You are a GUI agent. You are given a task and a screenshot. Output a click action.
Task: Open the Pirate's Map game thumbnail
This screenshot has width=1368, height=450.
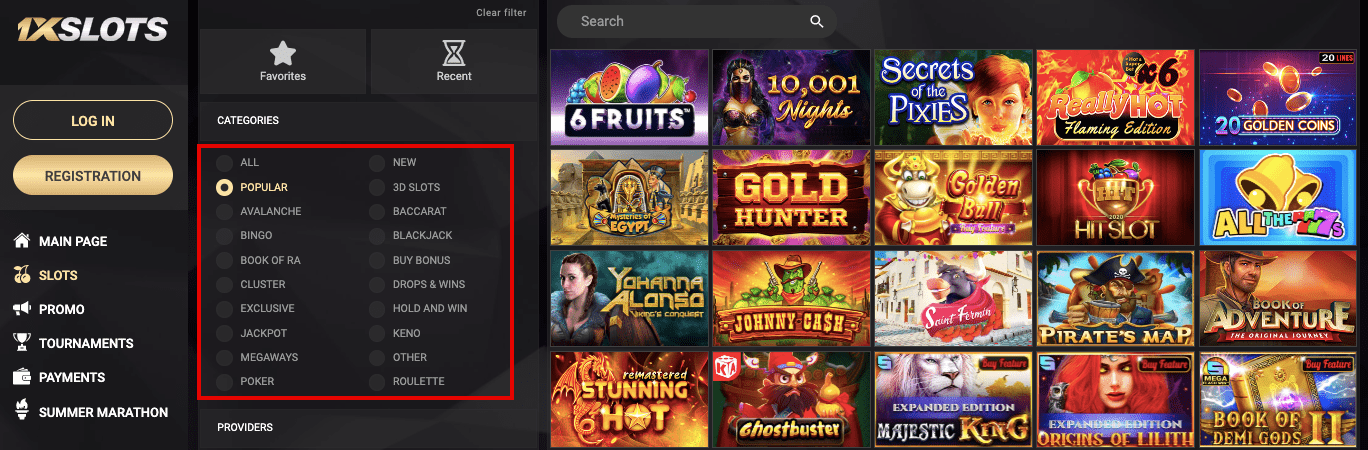1116,298
